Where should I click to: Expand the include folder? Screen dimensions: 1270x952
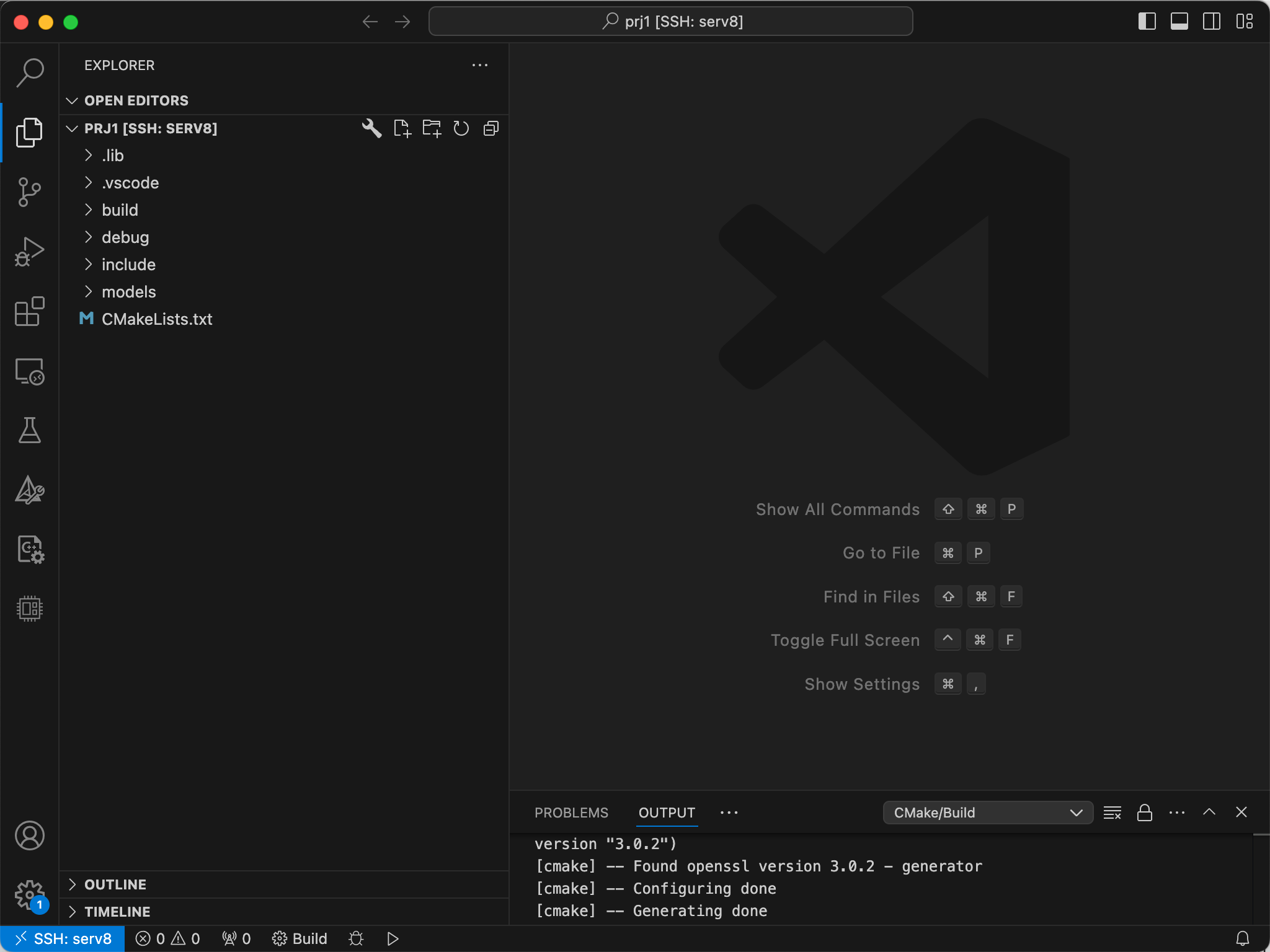pos(284,265)
